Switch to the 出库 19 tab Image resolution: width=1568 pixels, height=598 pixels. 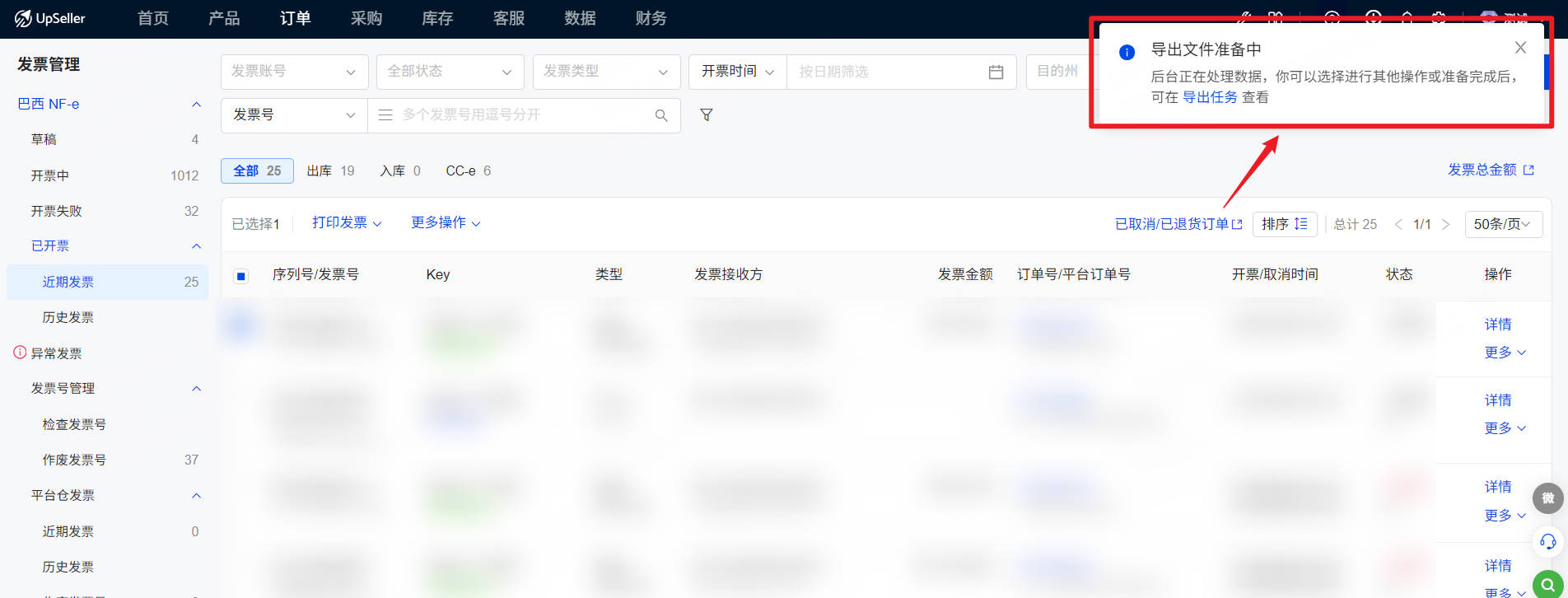click(x=330, y=171)
